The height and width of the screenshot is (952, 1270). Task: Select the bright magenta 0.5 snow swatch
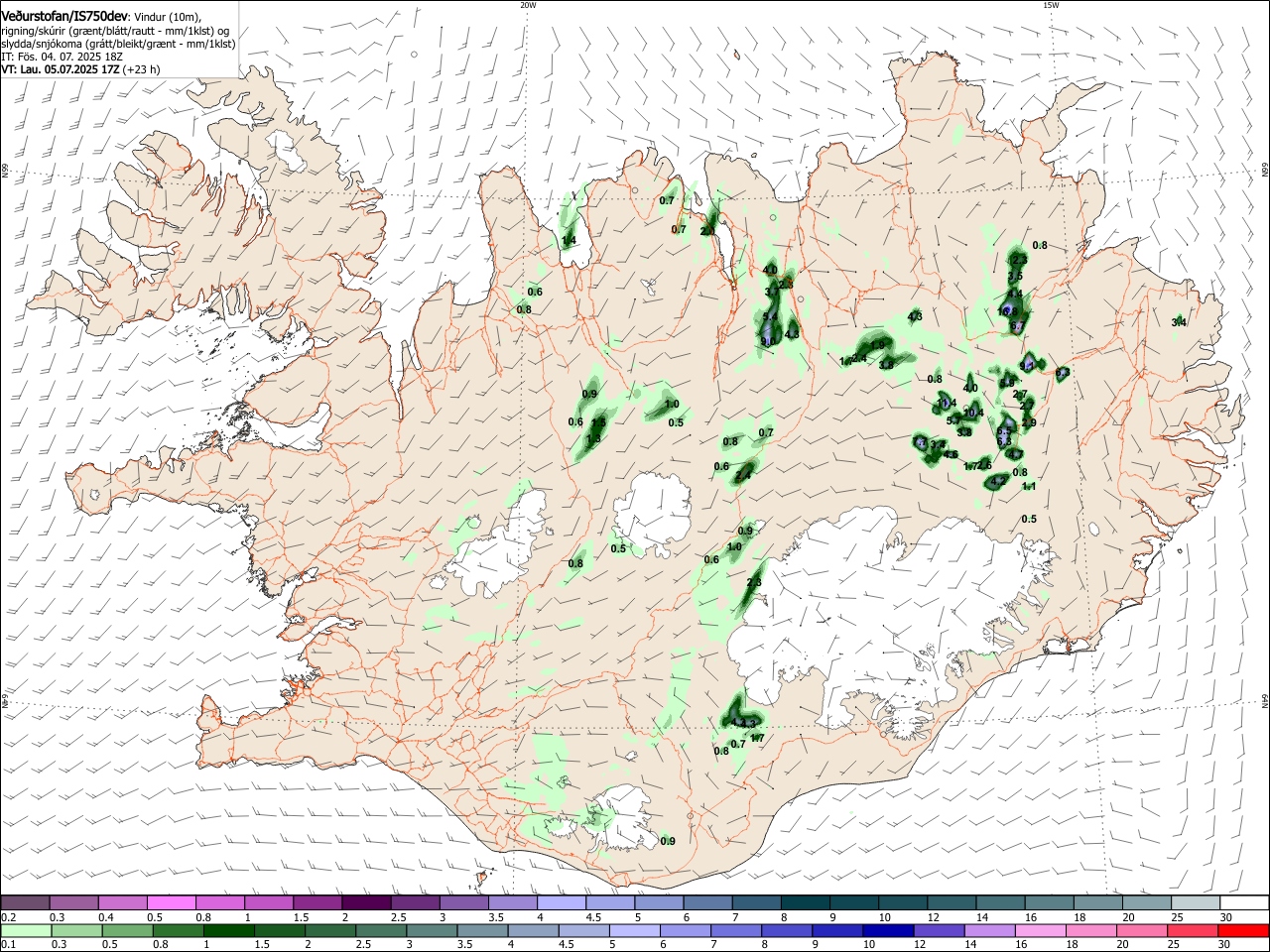[172, 903]
